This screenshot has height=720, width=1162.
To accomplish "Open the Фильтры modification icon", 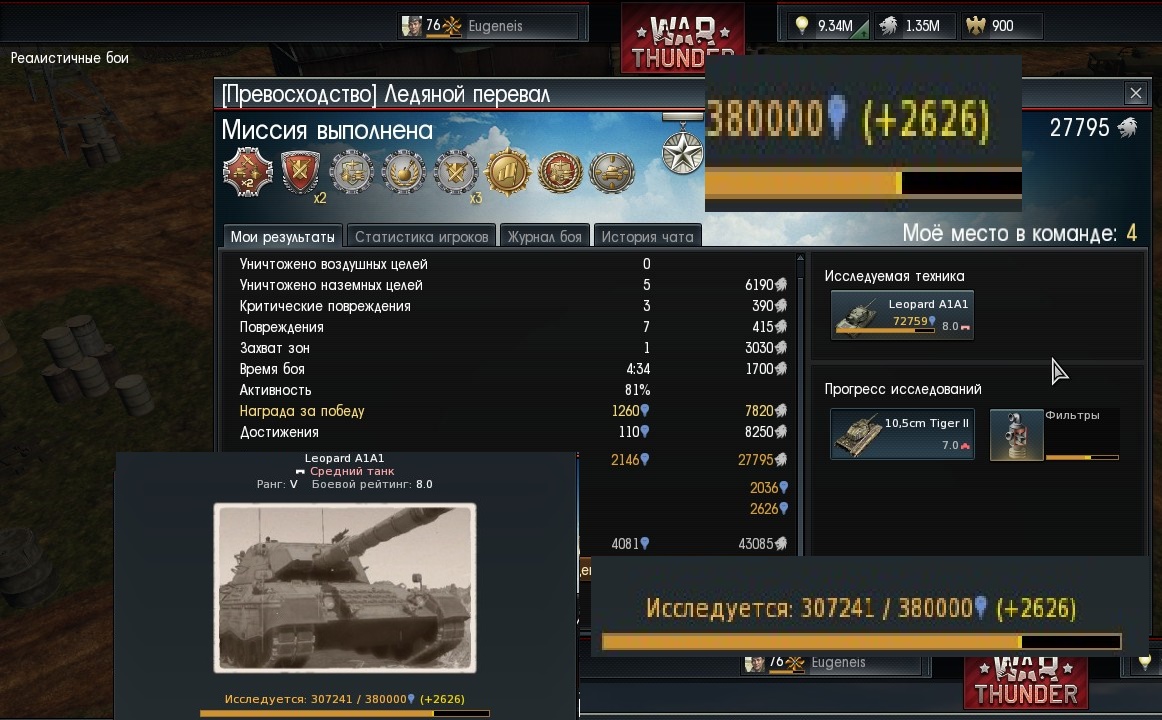I will (x=1016, y=435).
